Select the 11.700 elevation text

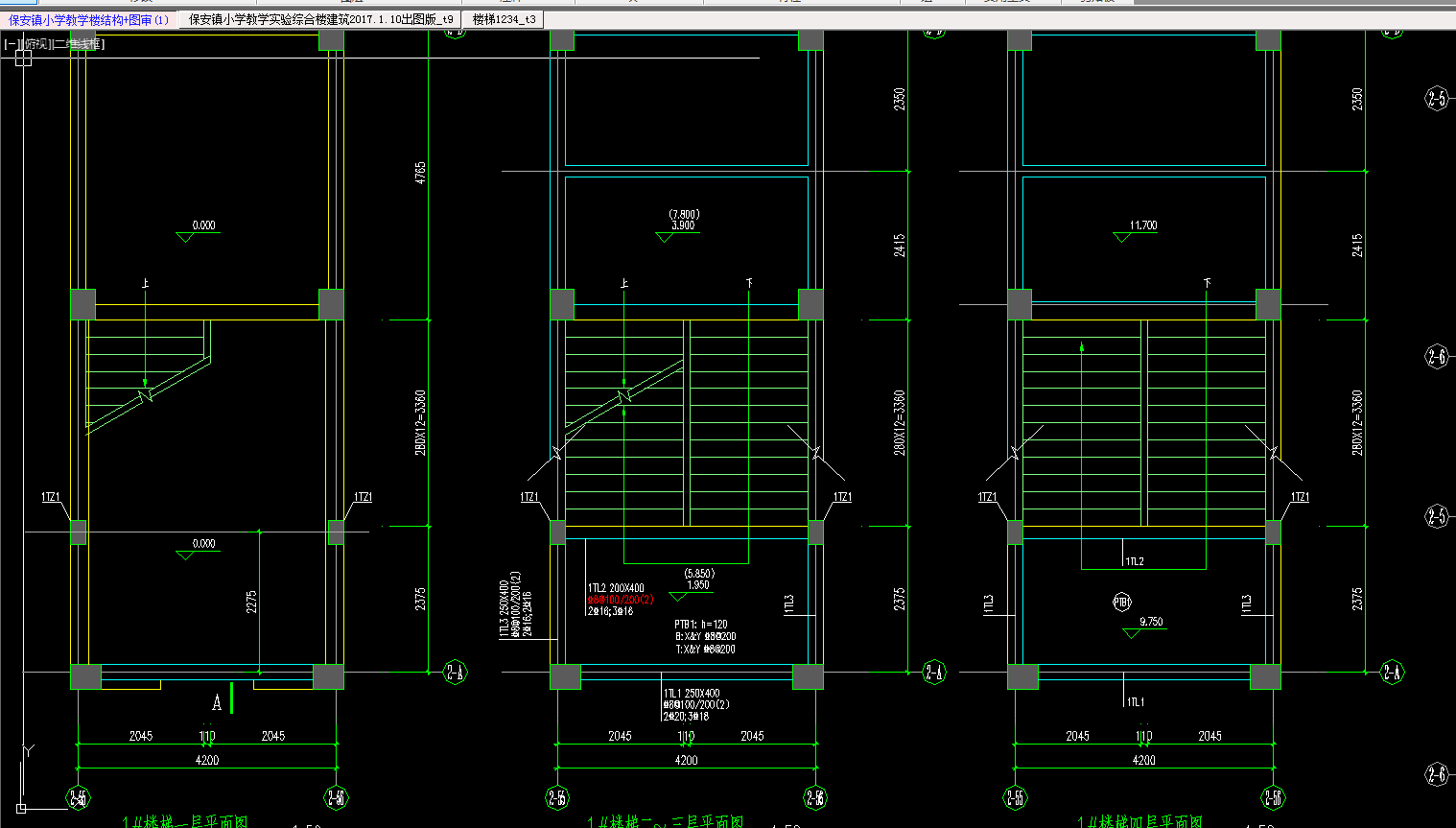coord(1143,226)
